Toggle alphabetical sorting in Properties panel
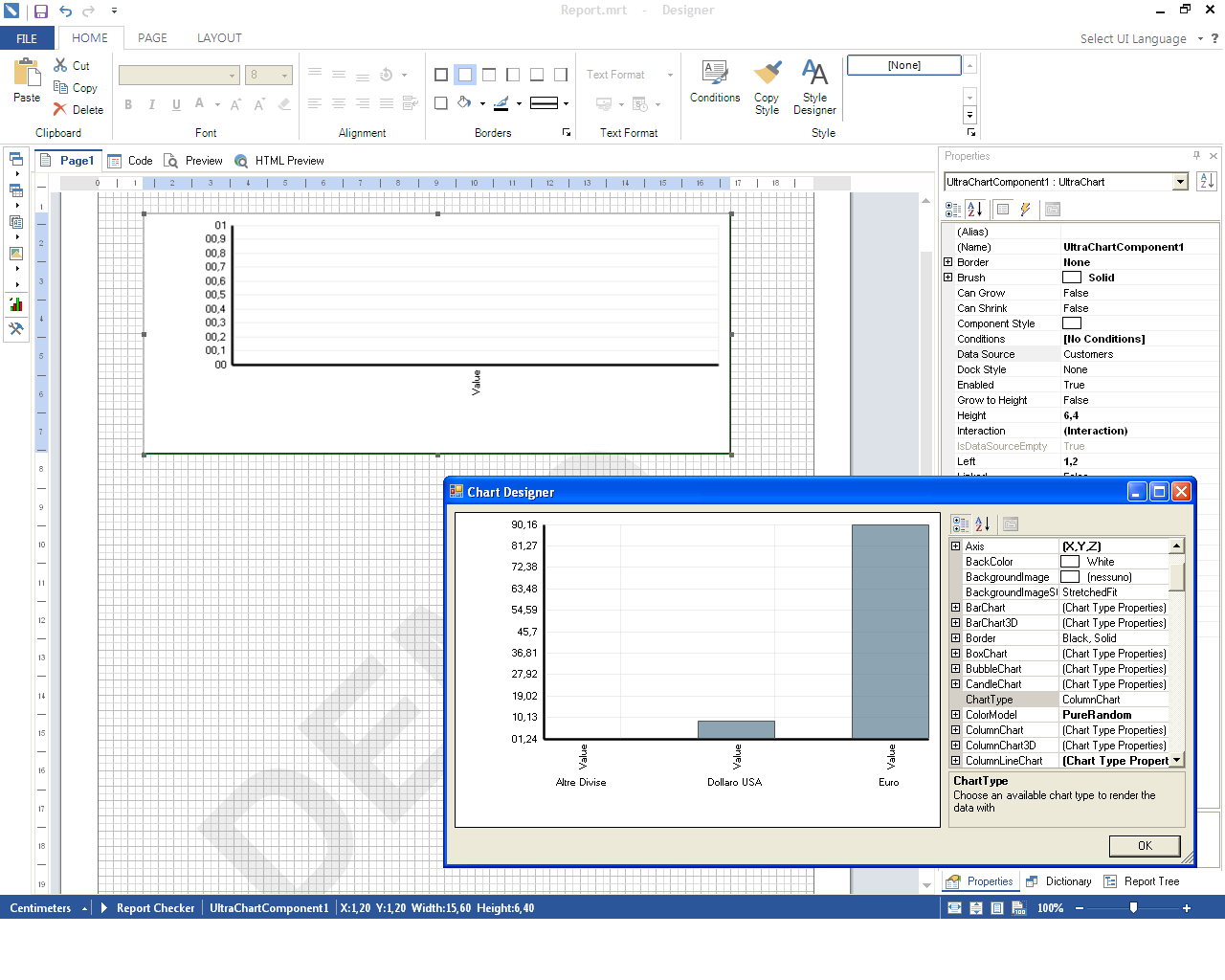 [x=975, y=209]
